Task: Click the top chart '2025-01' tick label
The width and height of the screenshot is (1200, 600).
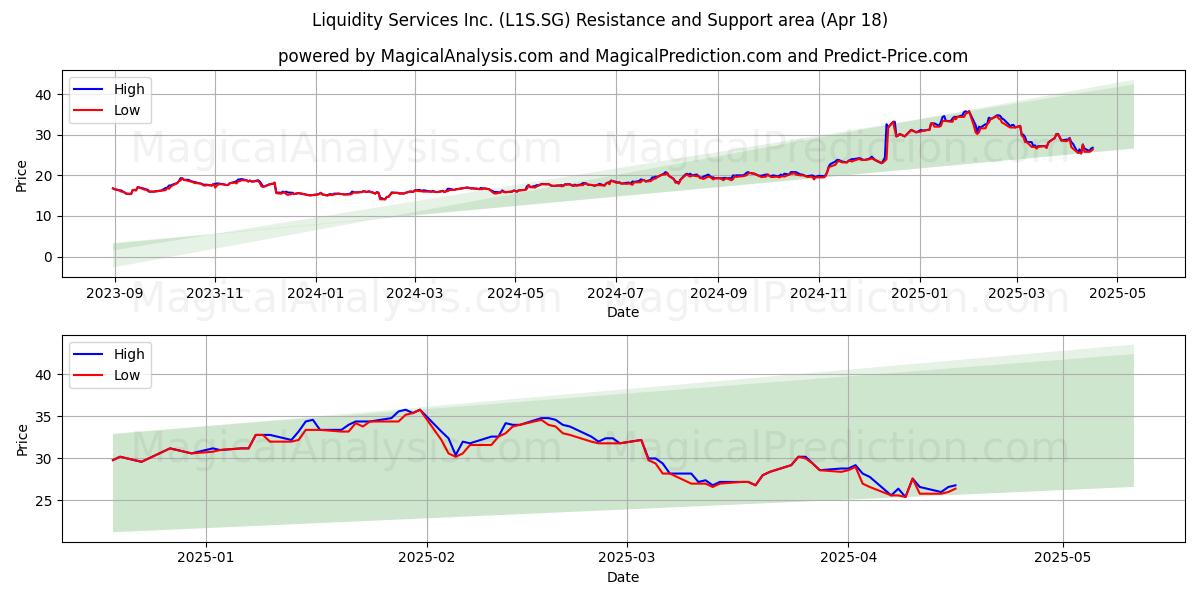Action: point(920,294)
